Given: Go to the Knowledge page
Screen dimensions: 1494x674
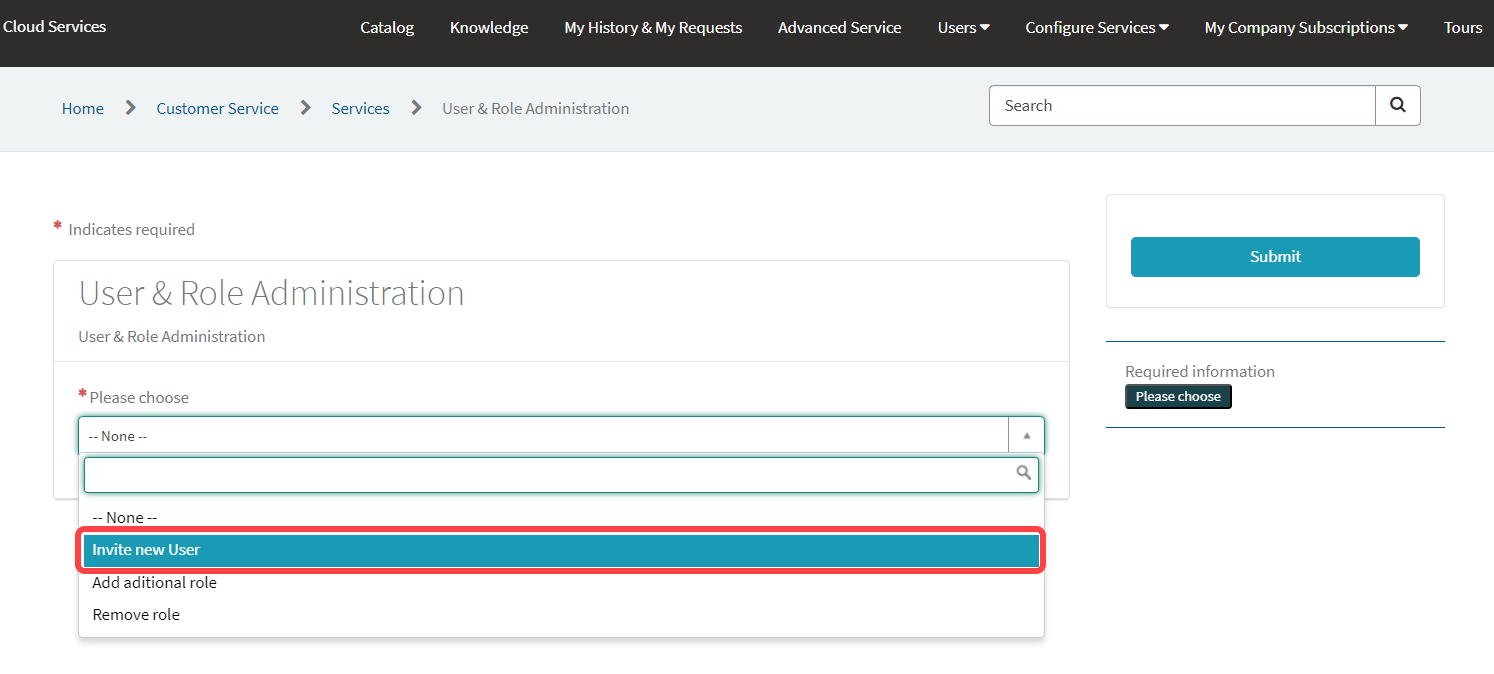Looking at the screenshot, I should (x=489, y=28).
